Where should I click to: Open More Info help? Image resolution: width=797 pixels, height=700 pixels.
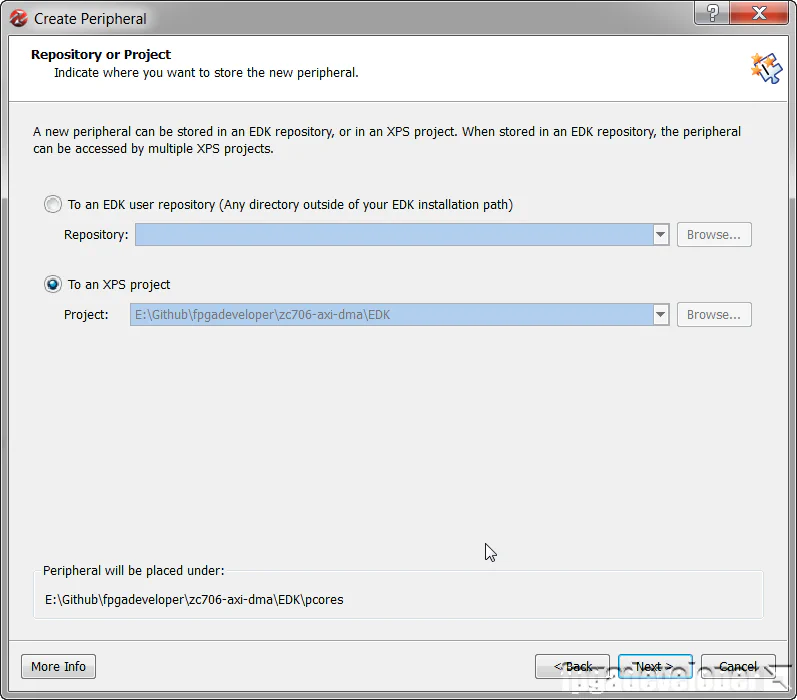point(59,666)
